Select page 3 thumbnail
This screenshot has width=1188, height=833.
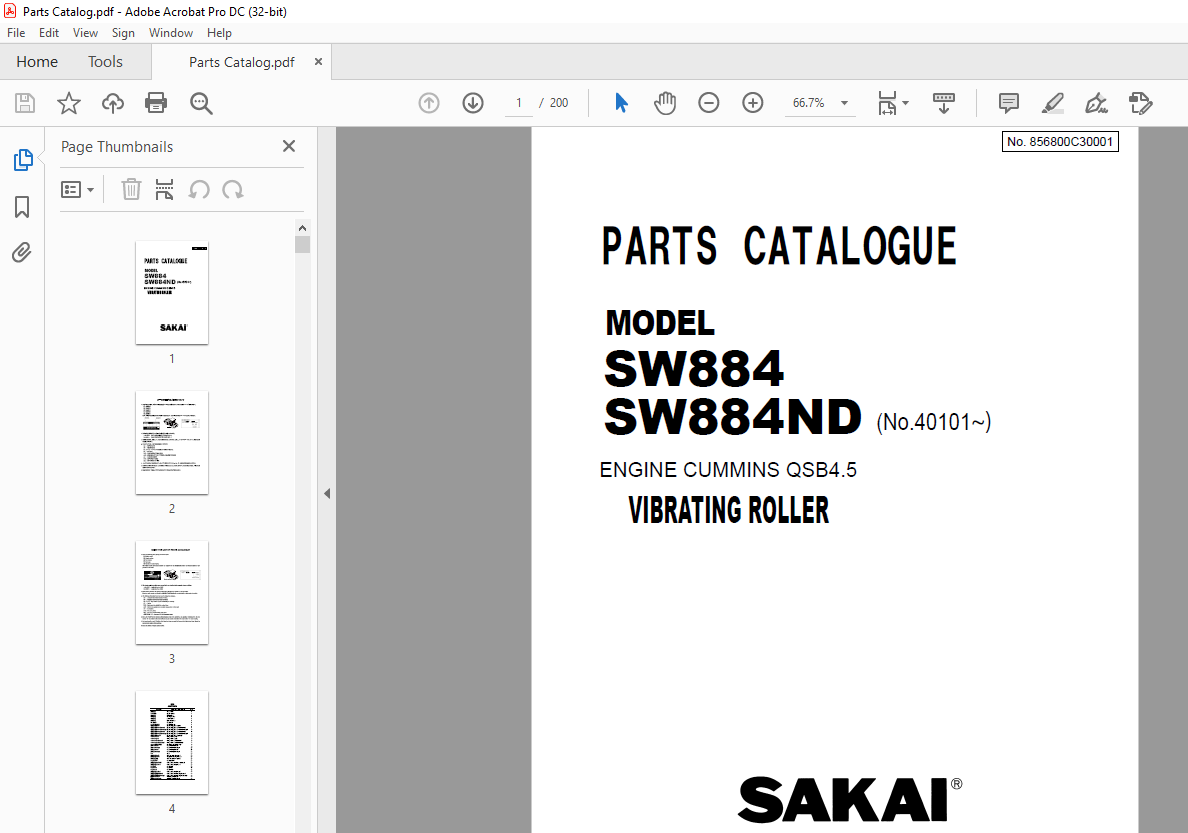click(x=172, y=593)
